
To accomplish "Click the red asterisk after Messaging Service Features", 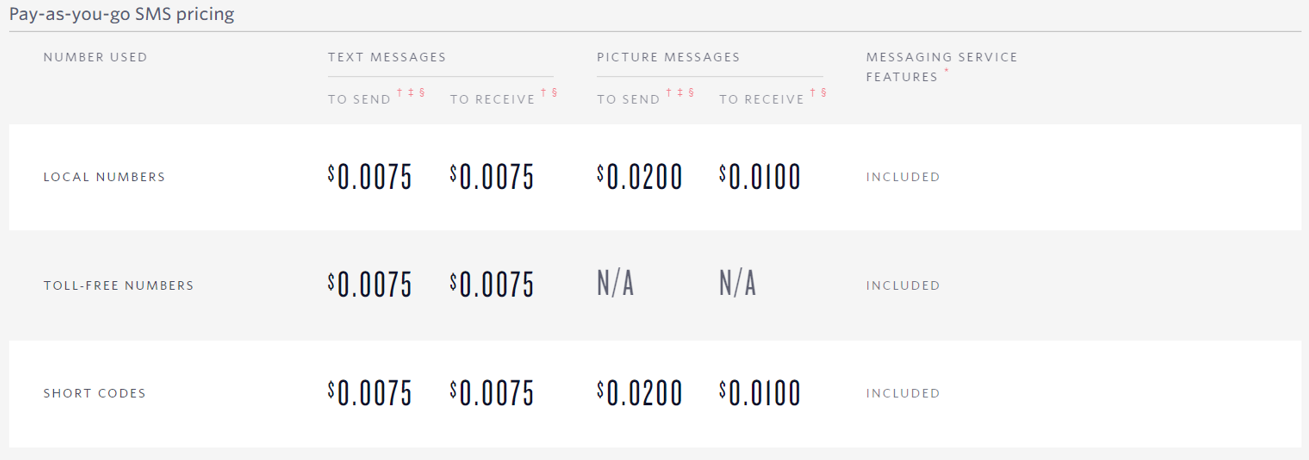I will [947, 72].
